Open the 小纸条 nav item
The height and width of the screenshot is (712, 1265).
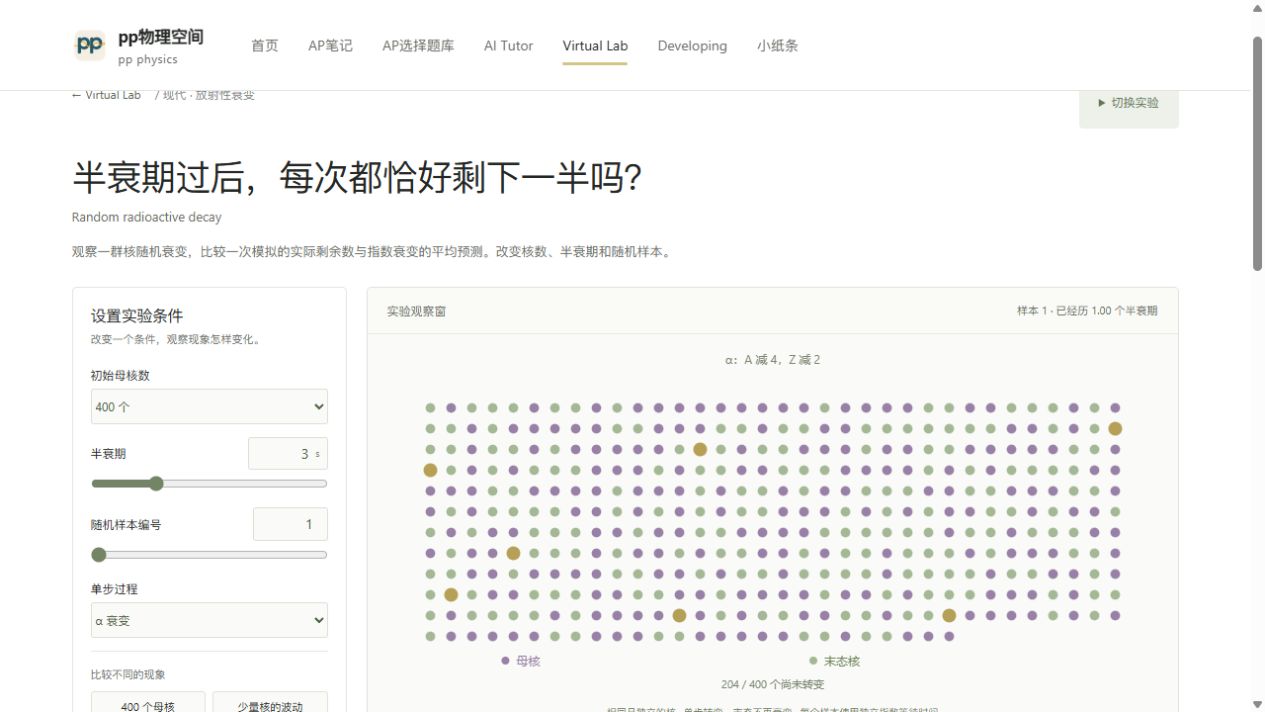tap(777, 46)
